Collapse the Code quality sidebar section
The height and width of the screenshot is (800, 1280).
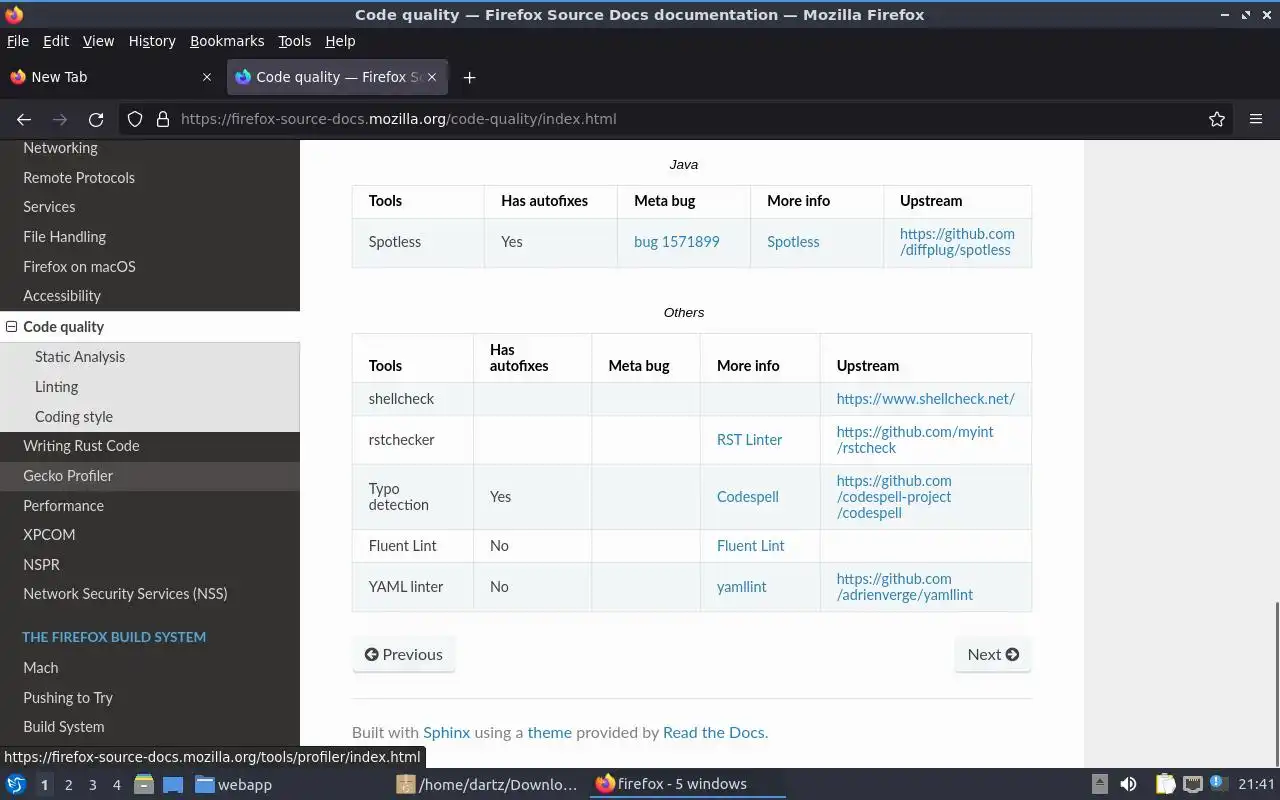tap(12, 327)
